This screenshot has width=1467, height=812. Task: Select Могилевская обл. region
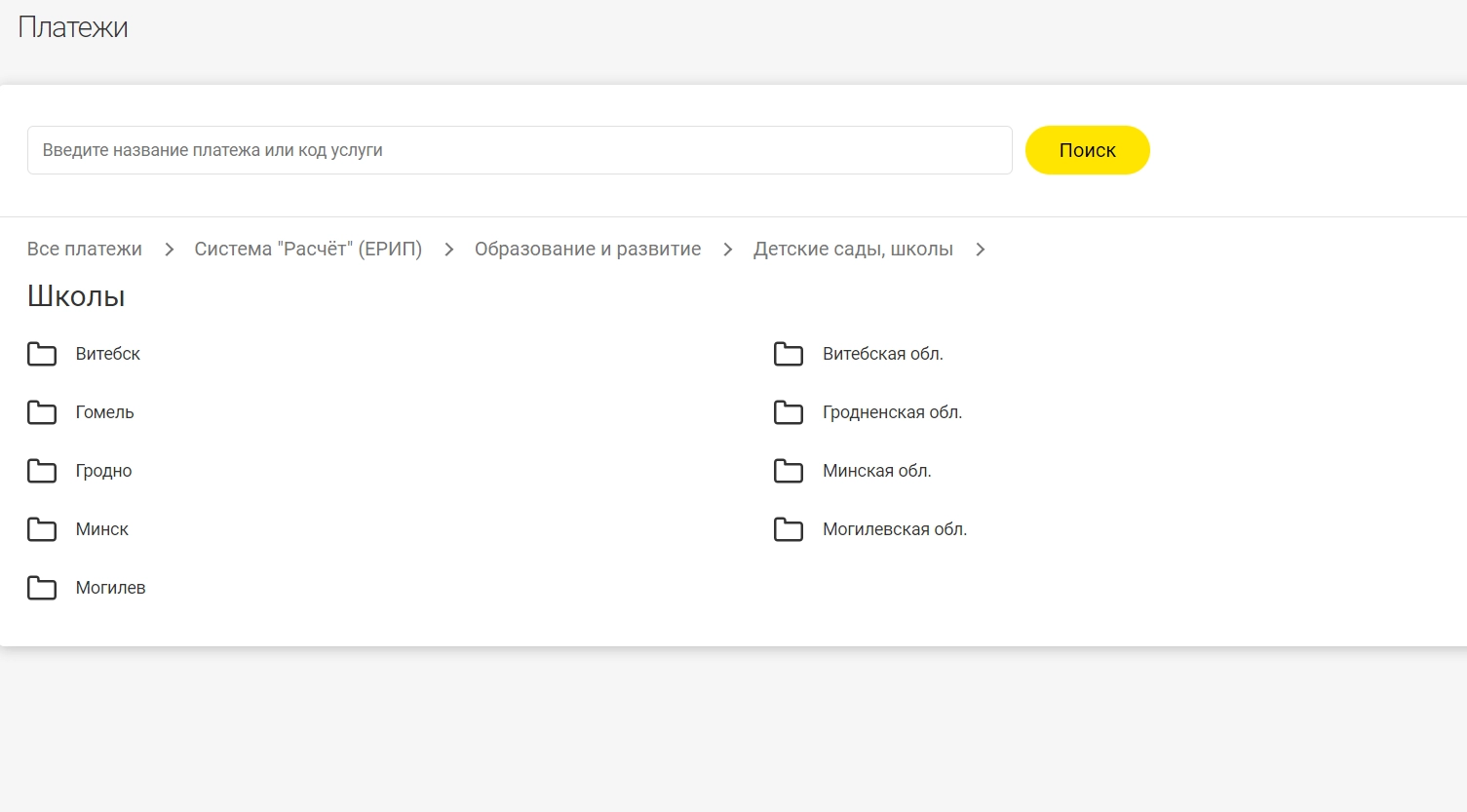pyautogui.click(x=895, y=529)
